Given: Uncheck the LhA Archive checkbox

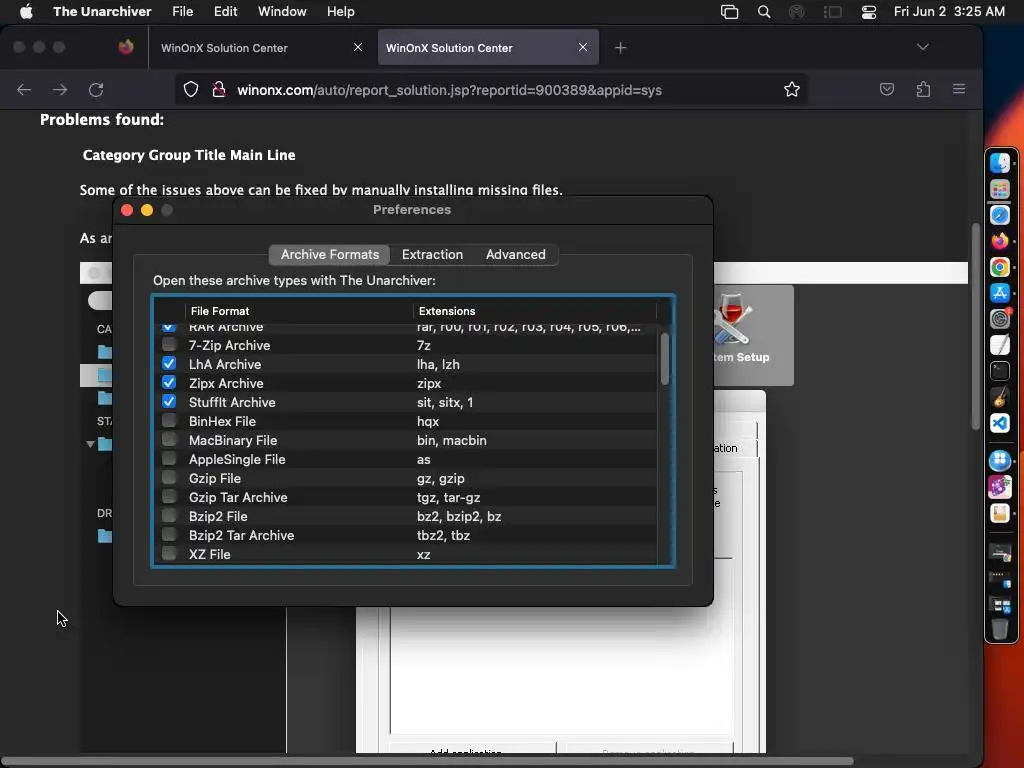Looking at the screenshot, I should coord(169,363).
